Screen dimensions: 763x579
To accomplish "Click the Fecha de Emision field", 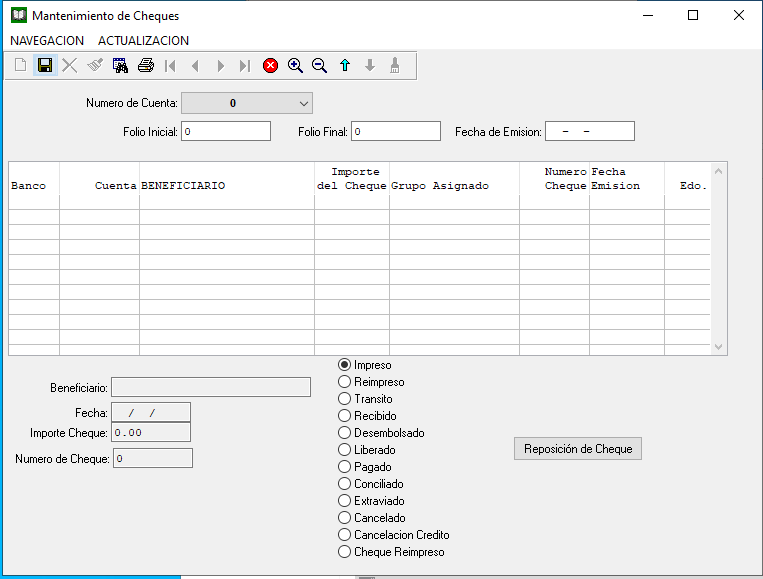I will click(x=589, y=132).
